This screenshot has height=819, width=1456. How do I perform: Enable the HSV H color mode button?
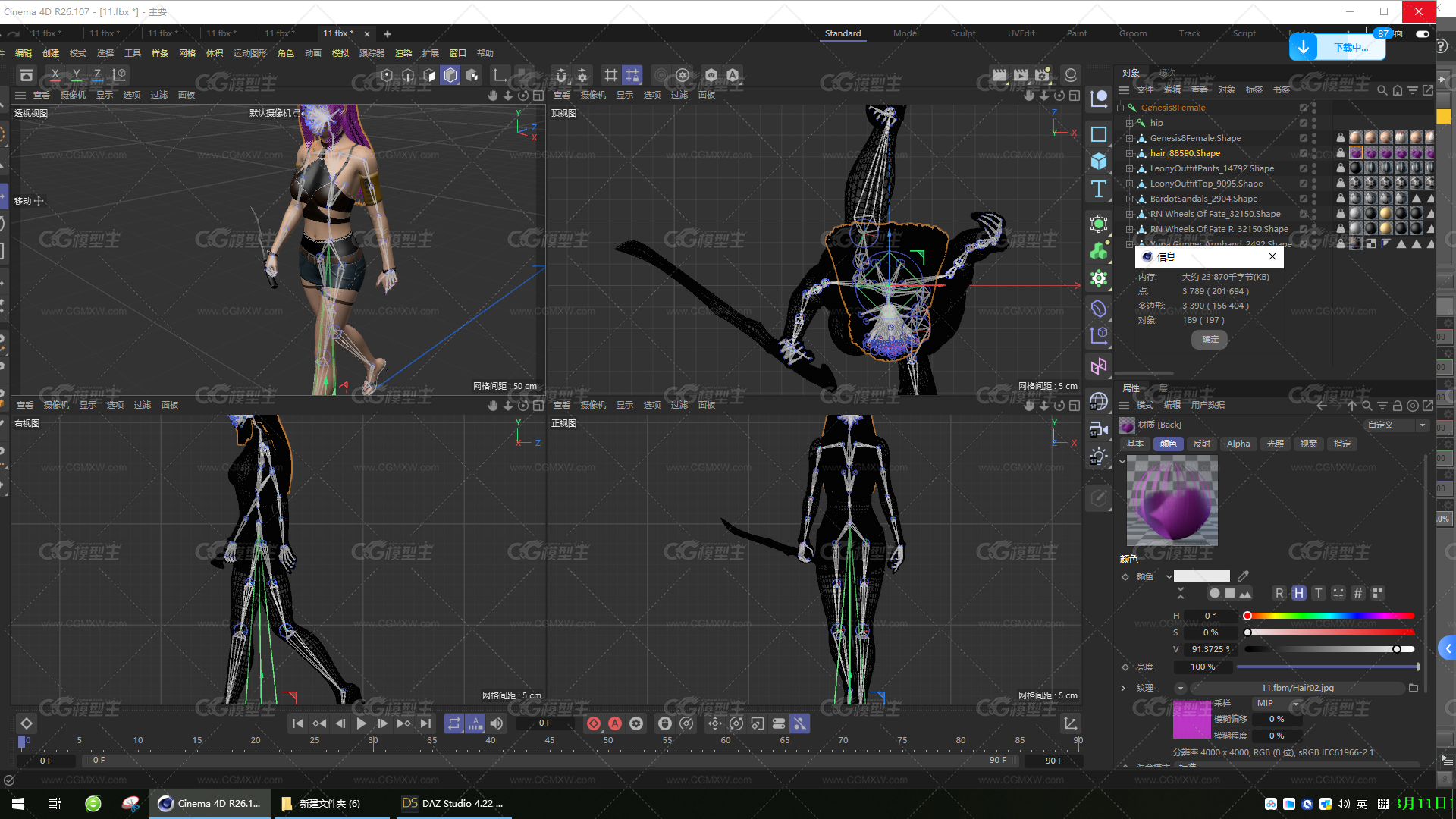click(x=1299, y=593)
